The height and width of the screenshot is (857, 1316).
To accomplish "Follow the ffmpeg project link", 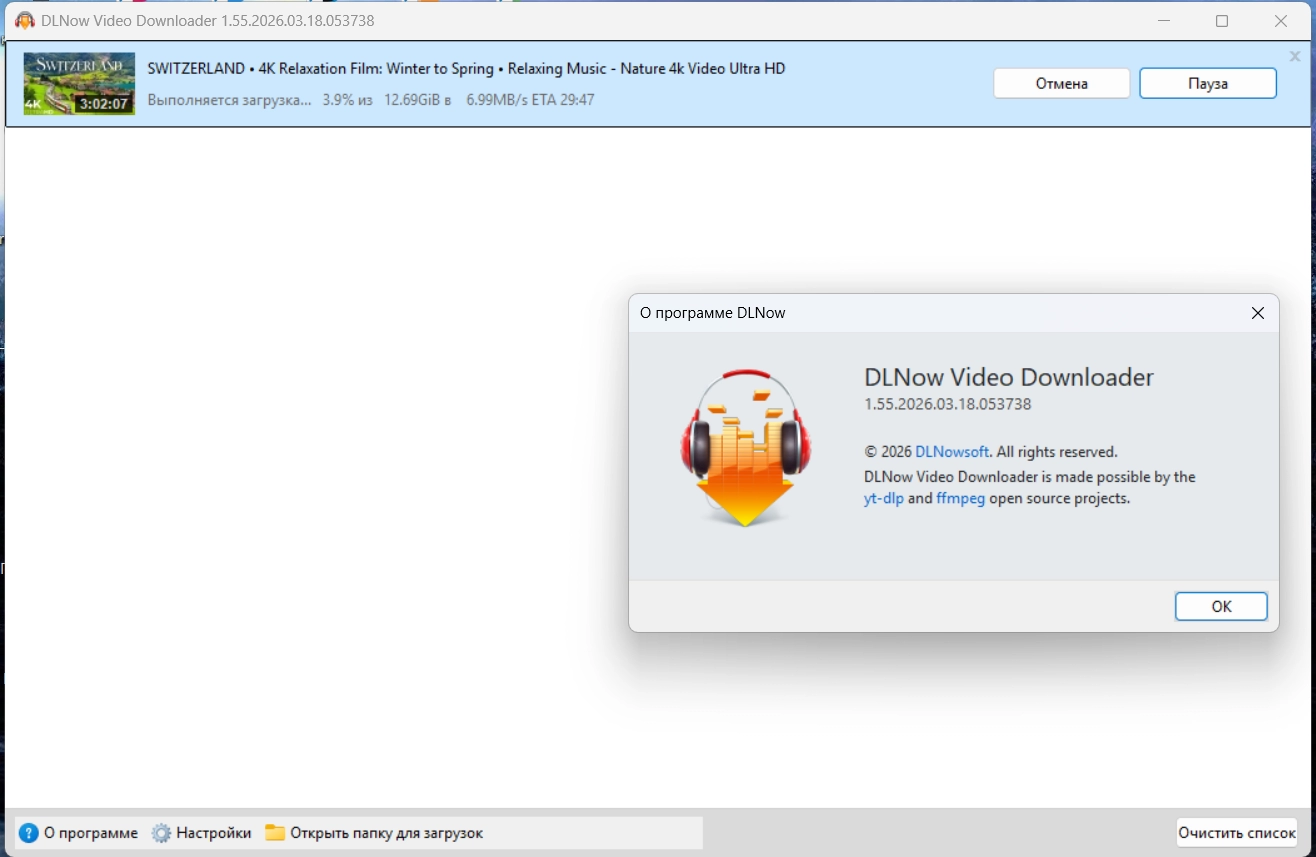I will pos(961,498).
